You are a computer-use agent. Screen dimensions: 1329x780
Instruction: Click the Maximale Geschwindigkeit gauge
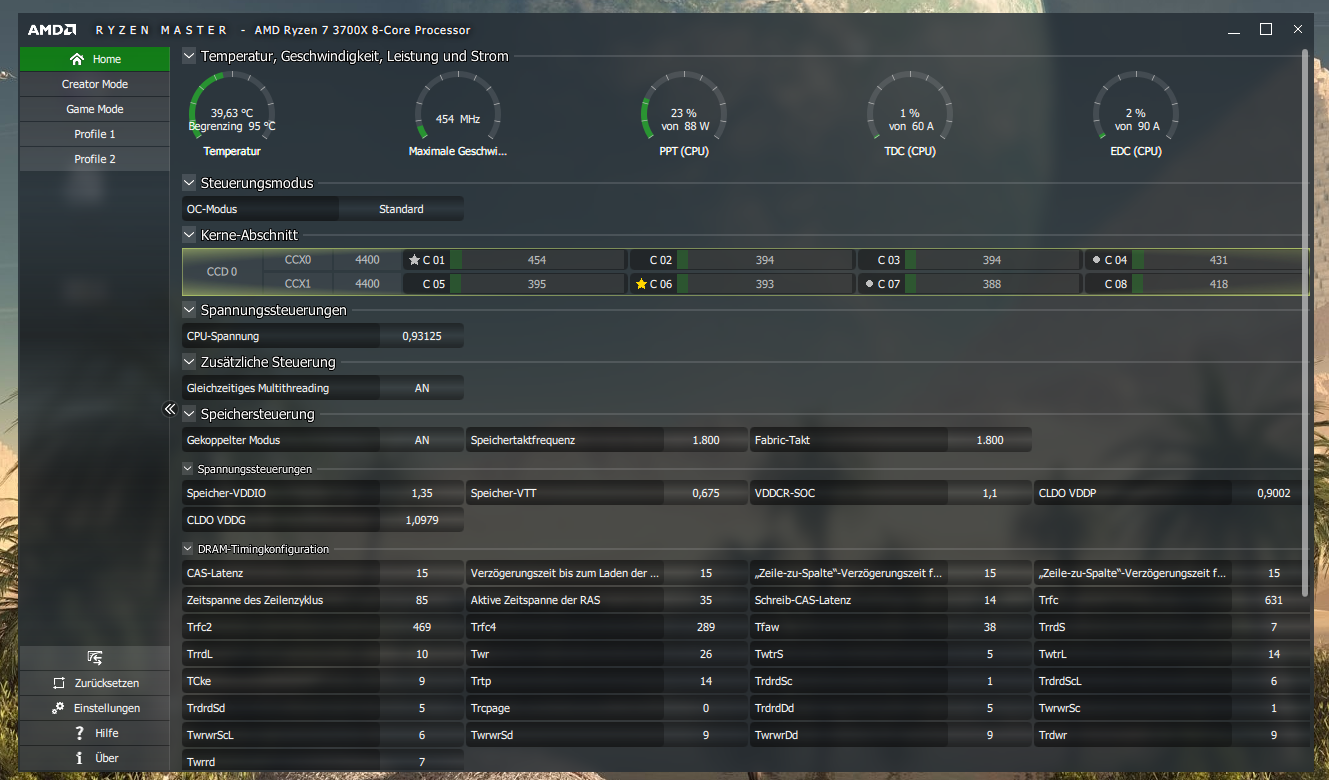458,113
